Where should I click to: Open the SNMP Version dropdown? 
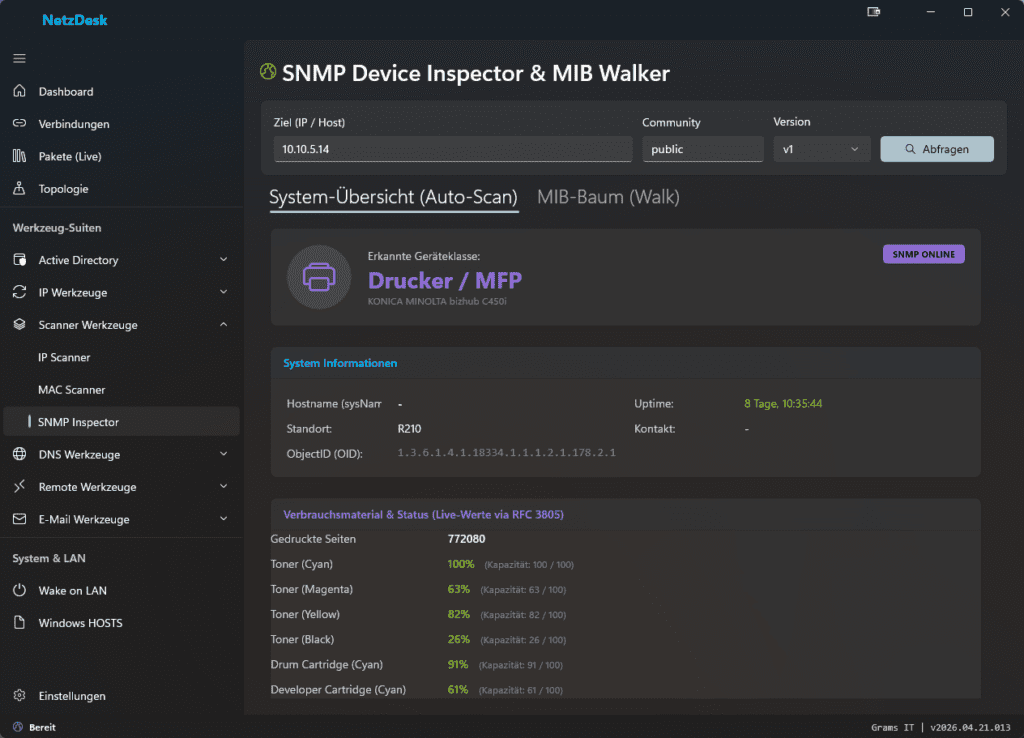point(821,149)
